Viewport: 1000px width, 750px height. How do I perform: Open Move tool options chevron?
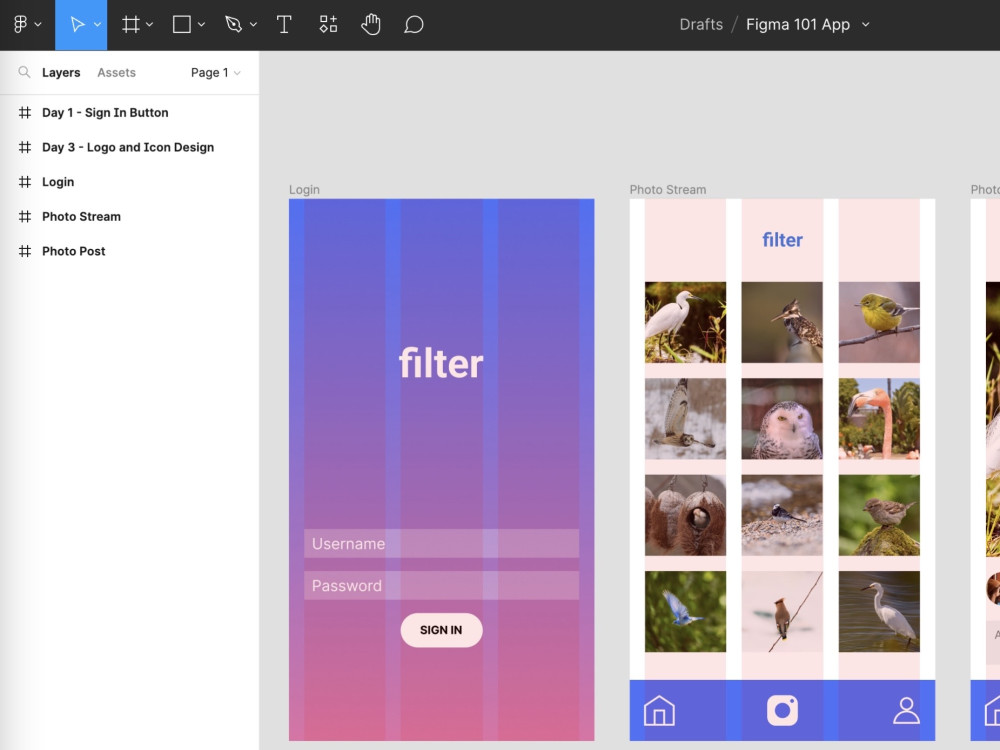point(97,24)
